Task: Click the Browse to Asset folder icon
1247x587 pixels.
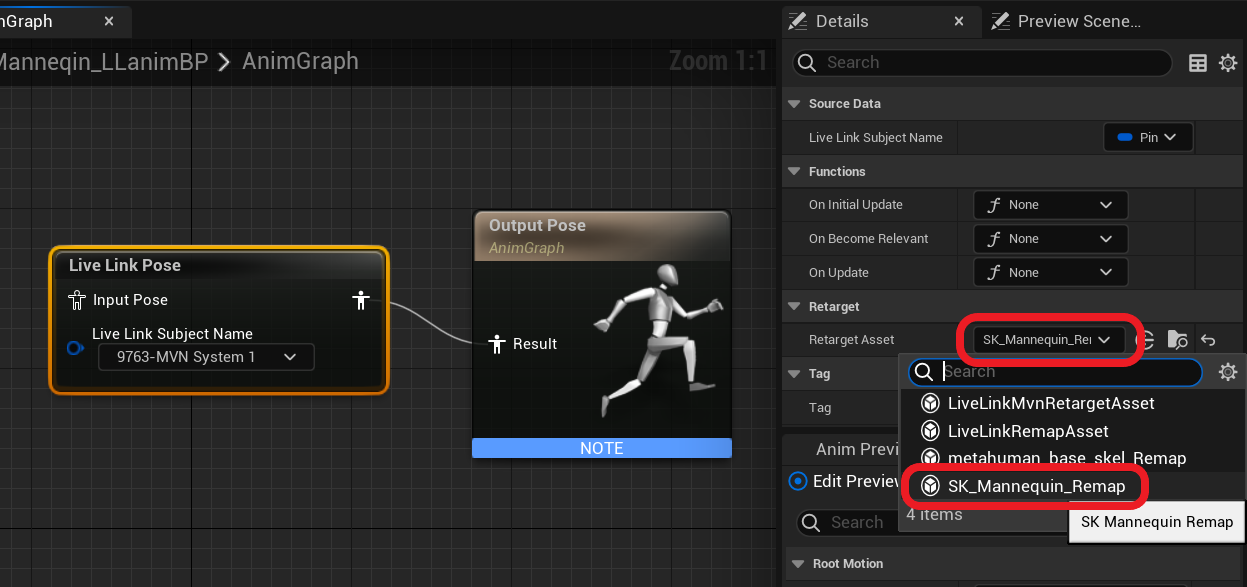Action: (x=1178, y=340)
